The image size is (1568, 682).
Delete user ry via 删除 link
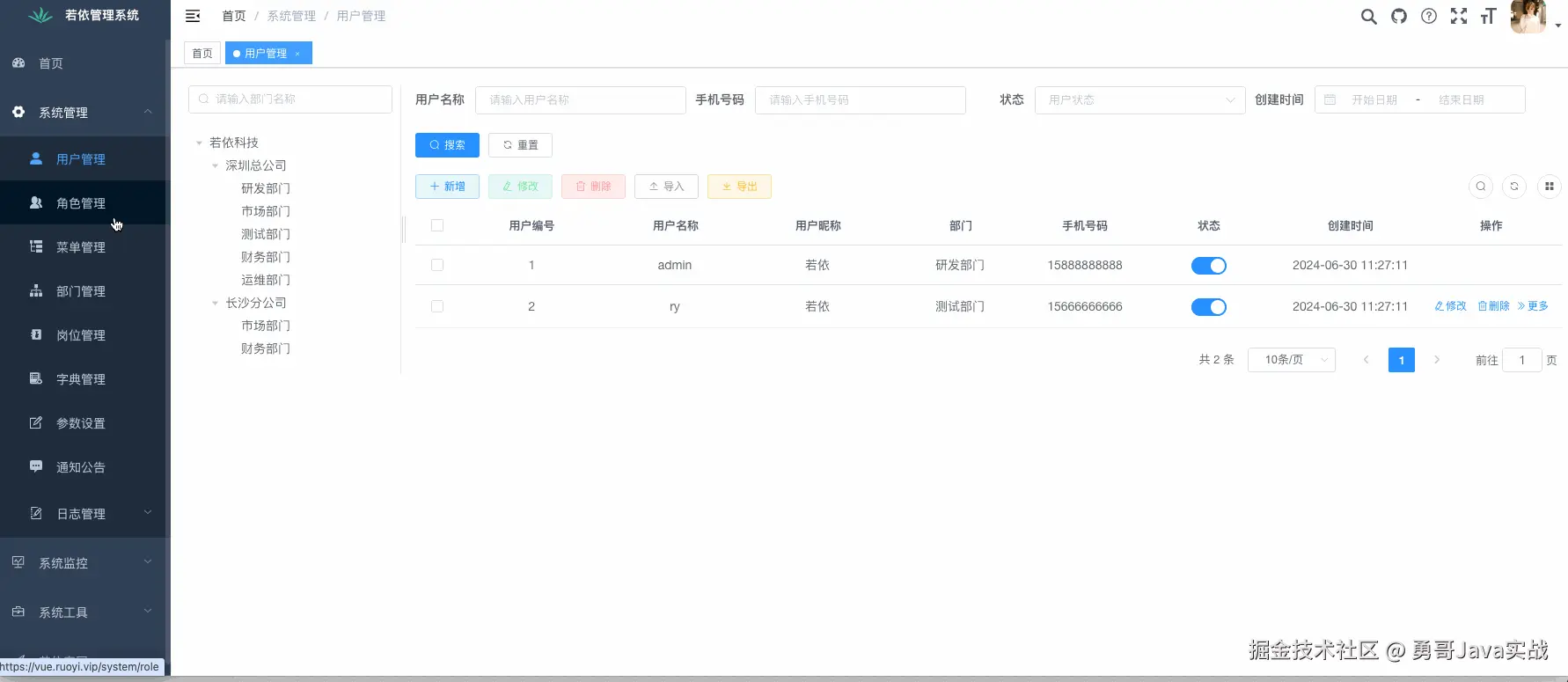click(1494, 306)
